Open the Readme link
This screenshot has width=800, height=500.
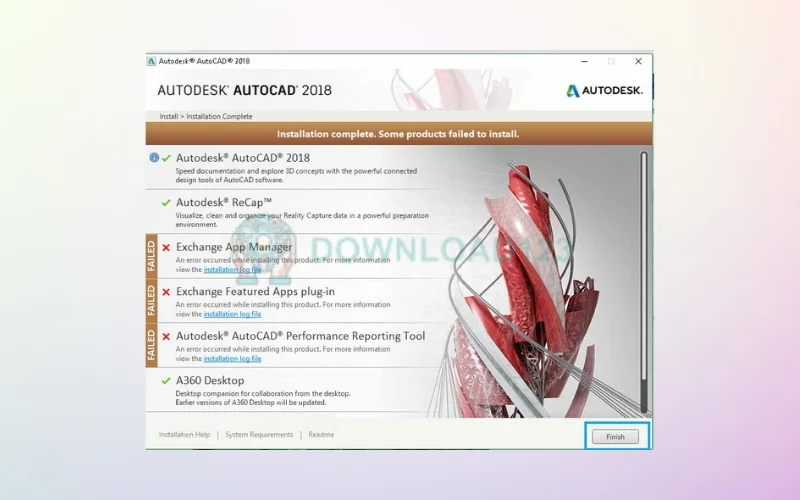point(321,435)
